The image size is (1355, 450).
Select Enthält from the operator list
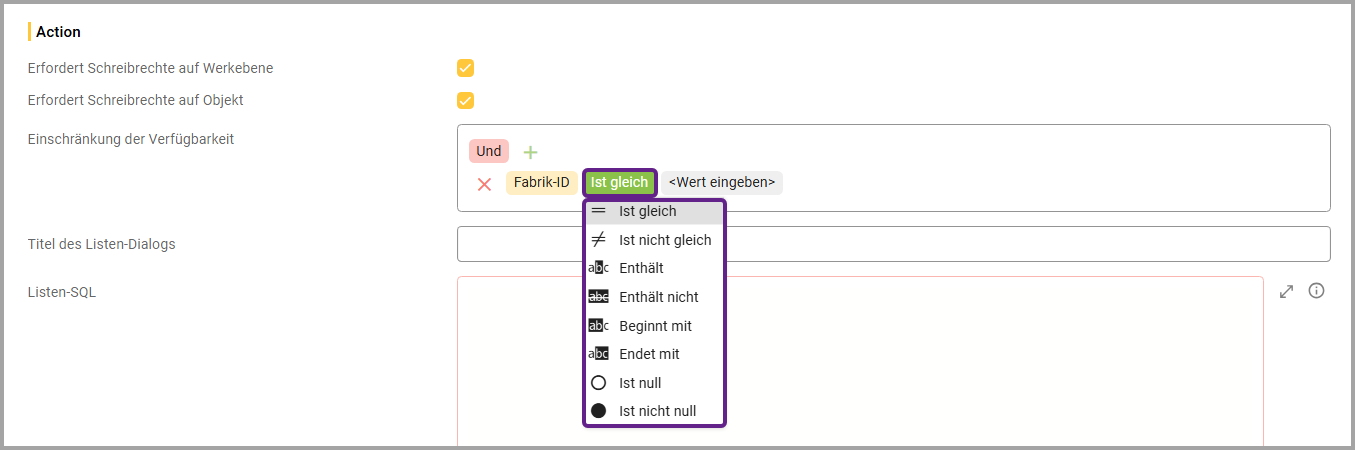coord(641,268)
